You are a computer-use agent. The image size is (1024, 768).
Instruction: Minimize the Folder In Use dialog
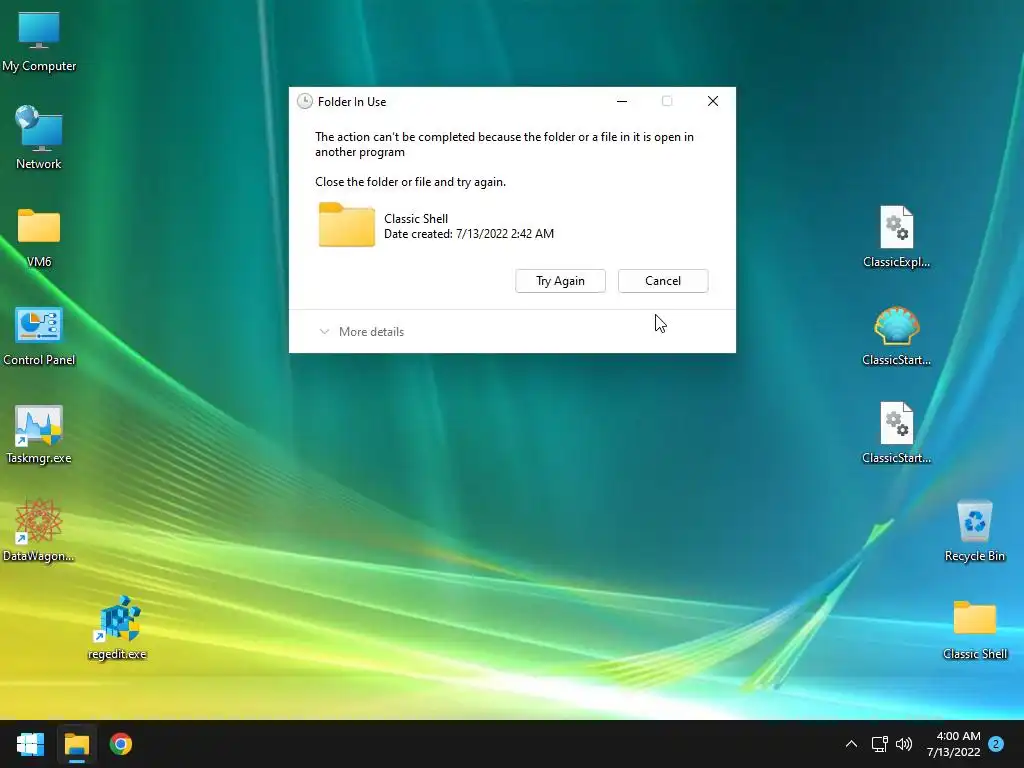[622, 101]
